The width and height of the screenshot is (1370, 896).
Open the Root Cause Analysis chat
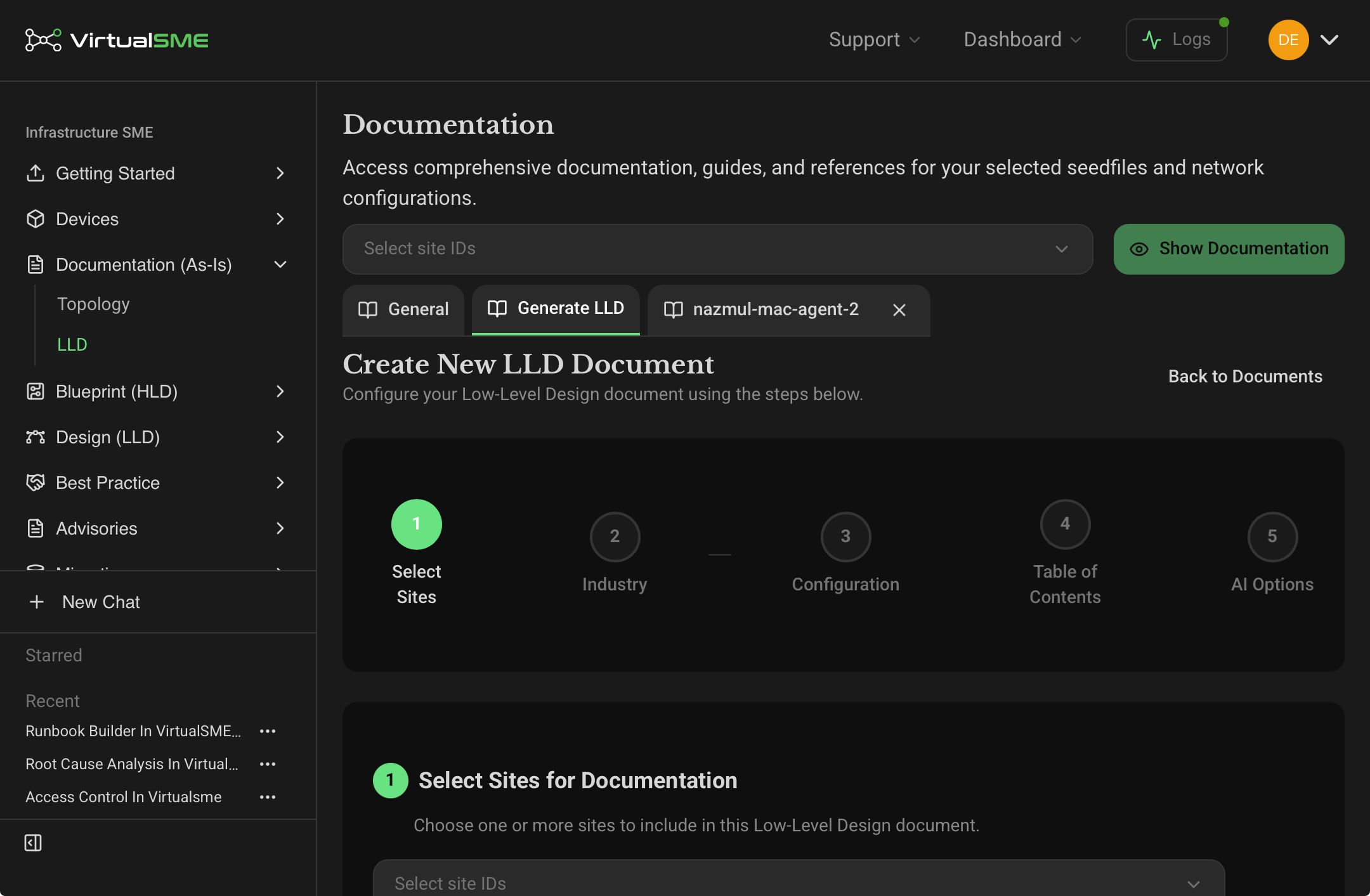(132, 764)
